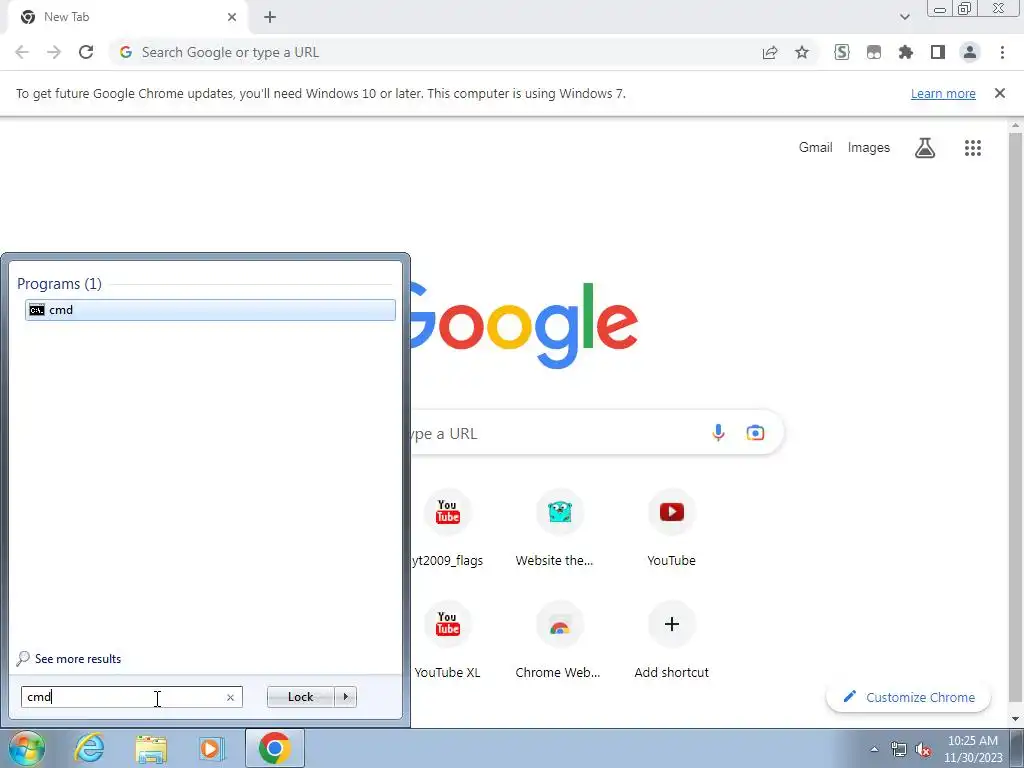This screenshot has width=1024, height=768.
Task: Open the Google apps grid
Action: (x=973, y=148)
